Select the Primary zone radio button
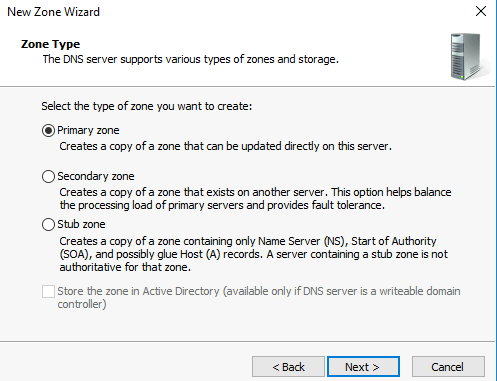 [x=48, y=130]
